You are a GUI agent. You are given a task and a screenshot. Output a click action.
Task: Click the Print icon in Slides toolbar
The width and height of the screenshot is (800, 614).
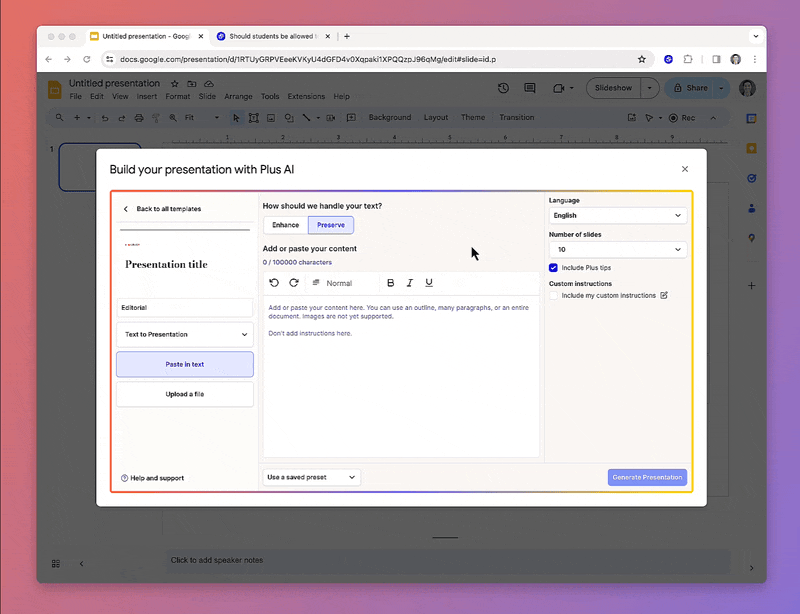[139, 118]
